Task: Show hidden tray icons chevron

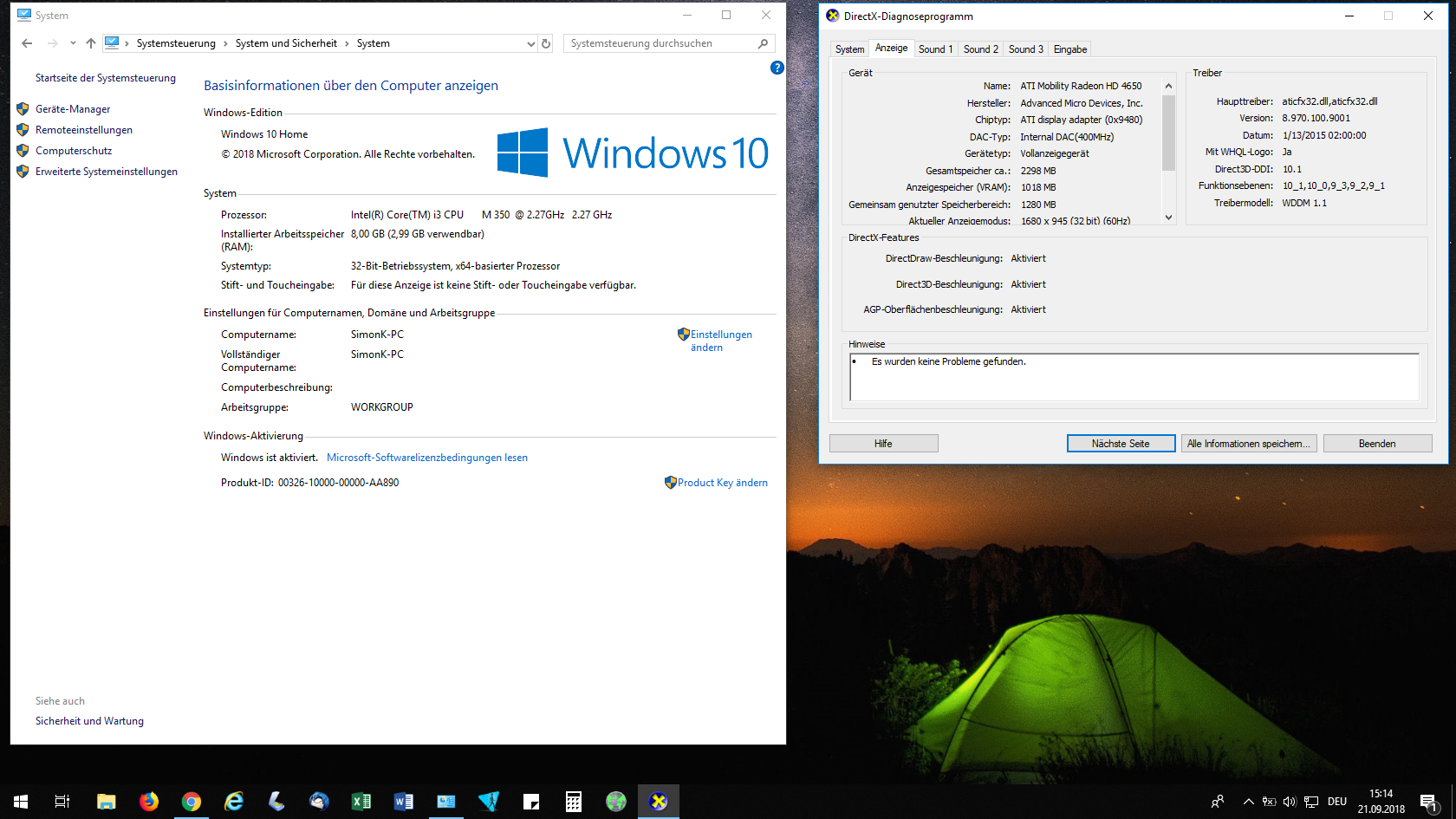Action: tap(1248, 802)
